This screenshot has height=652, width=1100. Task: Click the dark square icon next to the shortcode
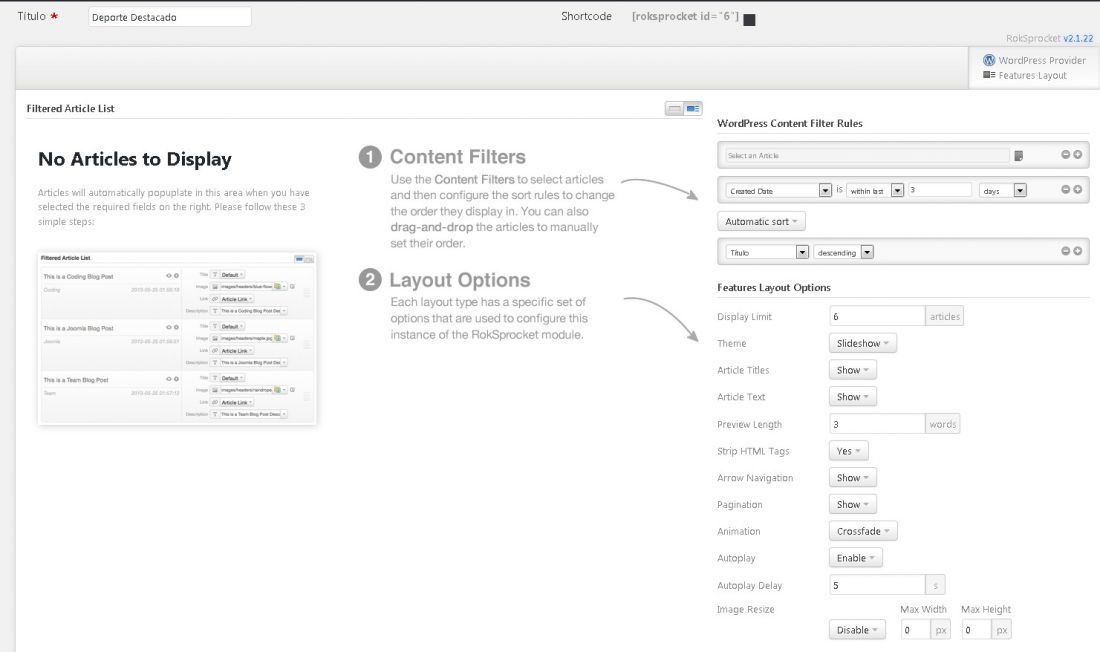pyautogui.click(x=749, y=20)
